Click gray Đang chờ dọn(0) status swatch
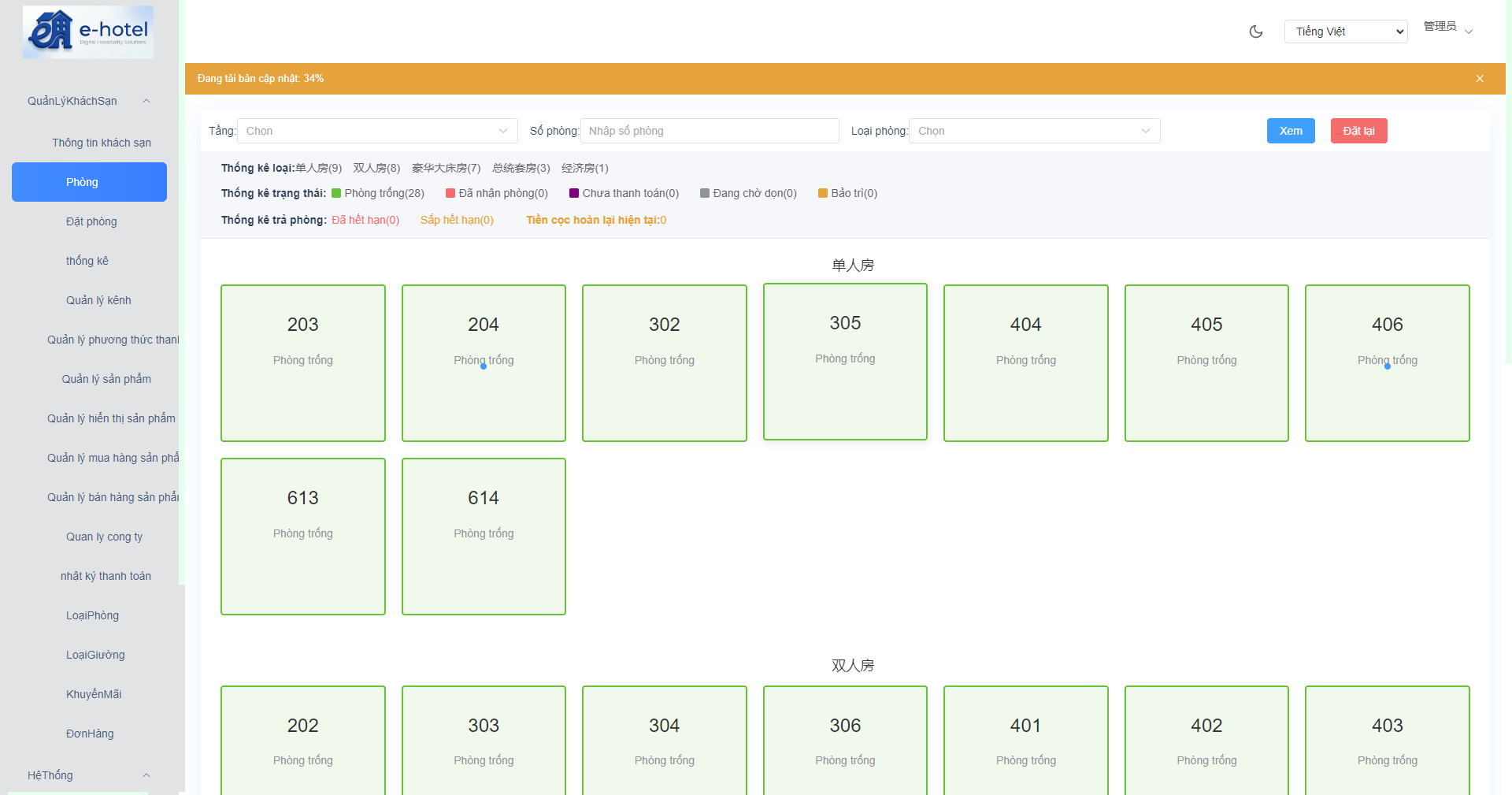Screen dimensions: 1512x795 [x=705, y=193]
